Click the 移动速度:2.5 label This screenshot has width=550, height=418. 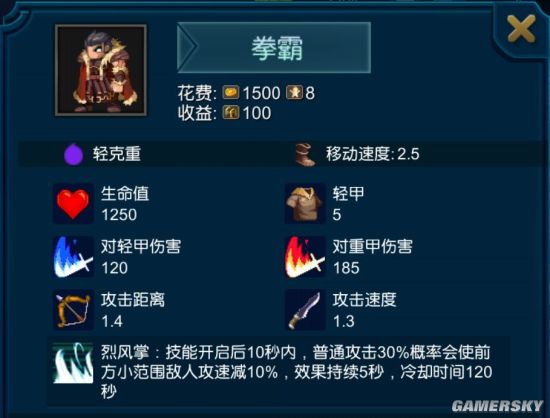tap(373, 154)
